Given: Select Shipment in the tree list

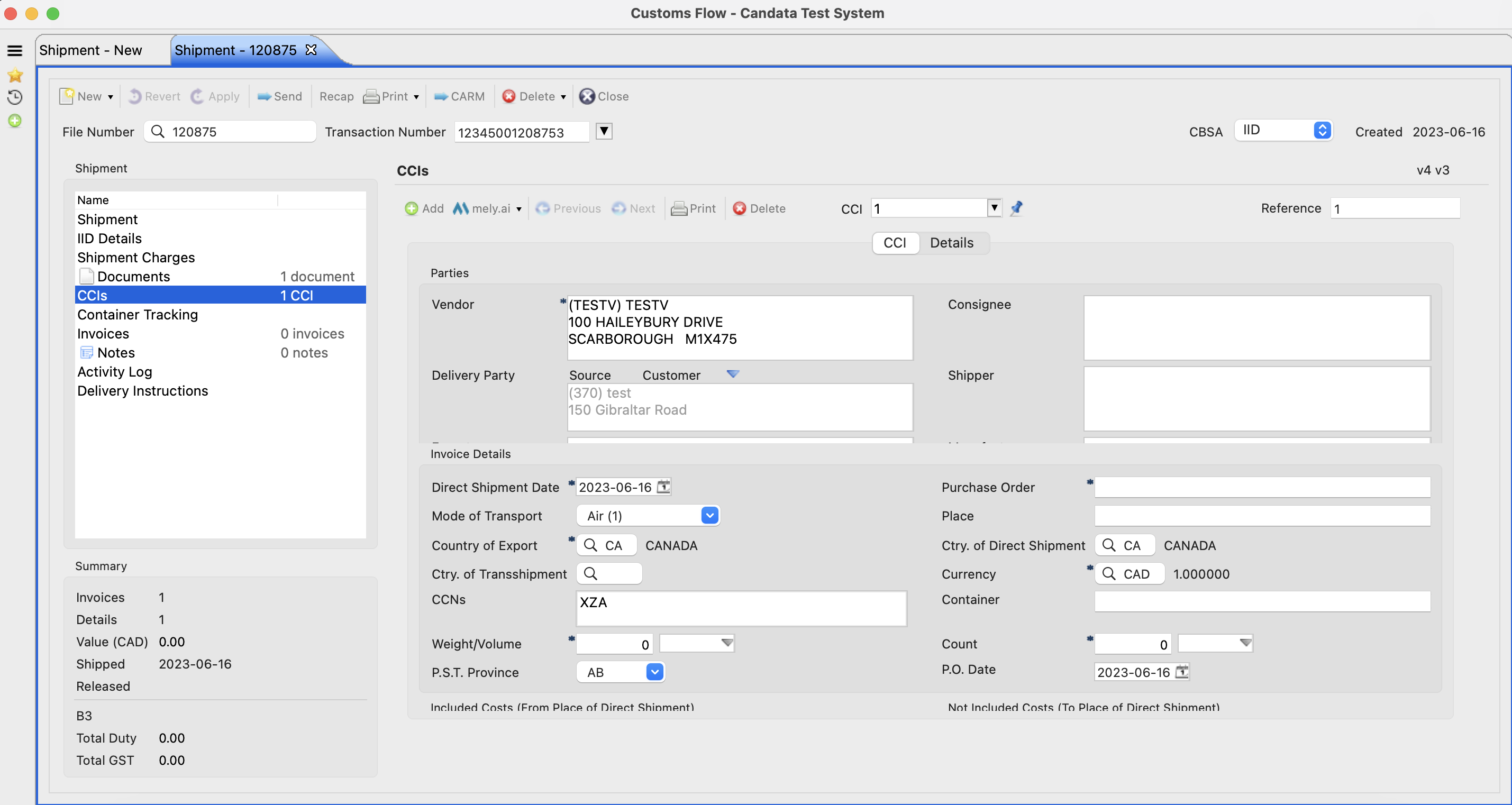Looking at the screenshot, I should (220, 219).
